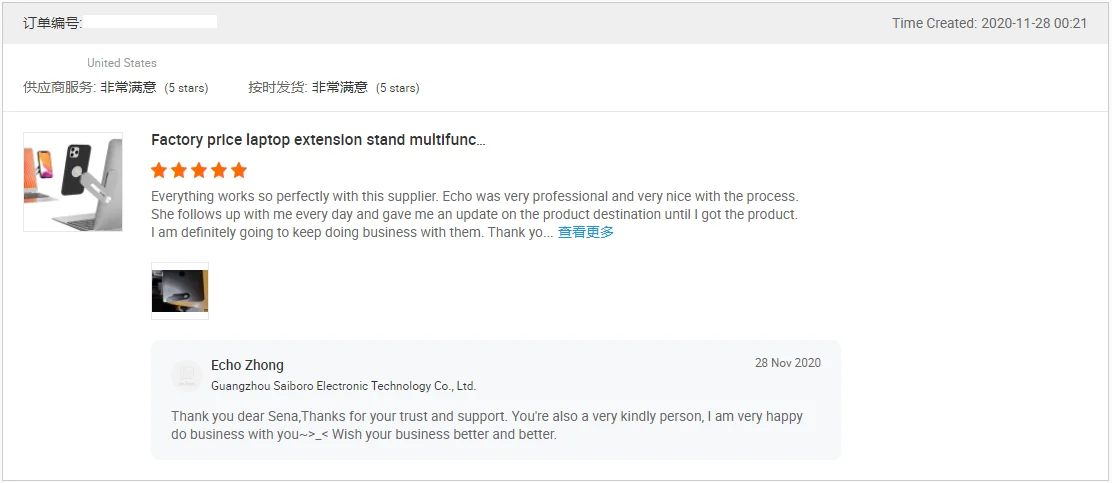Click the 供应商服务 rating label

point(60,88)
